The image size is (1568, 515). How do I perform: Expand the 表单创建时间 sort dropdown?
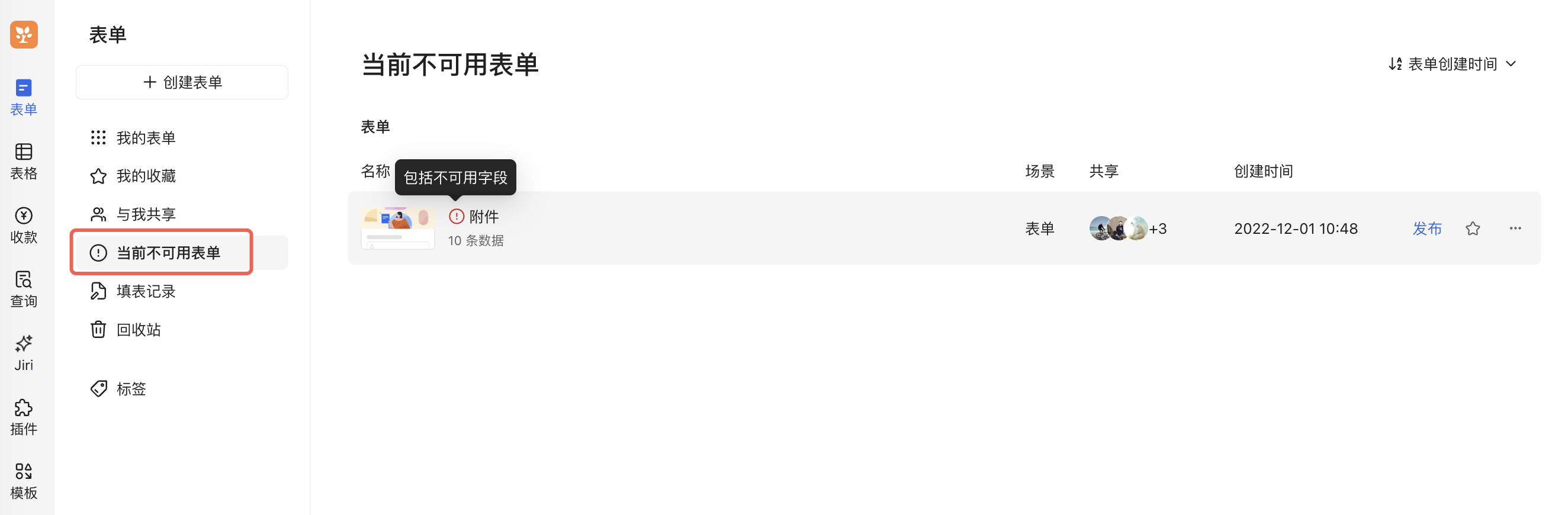(1510, 64)
